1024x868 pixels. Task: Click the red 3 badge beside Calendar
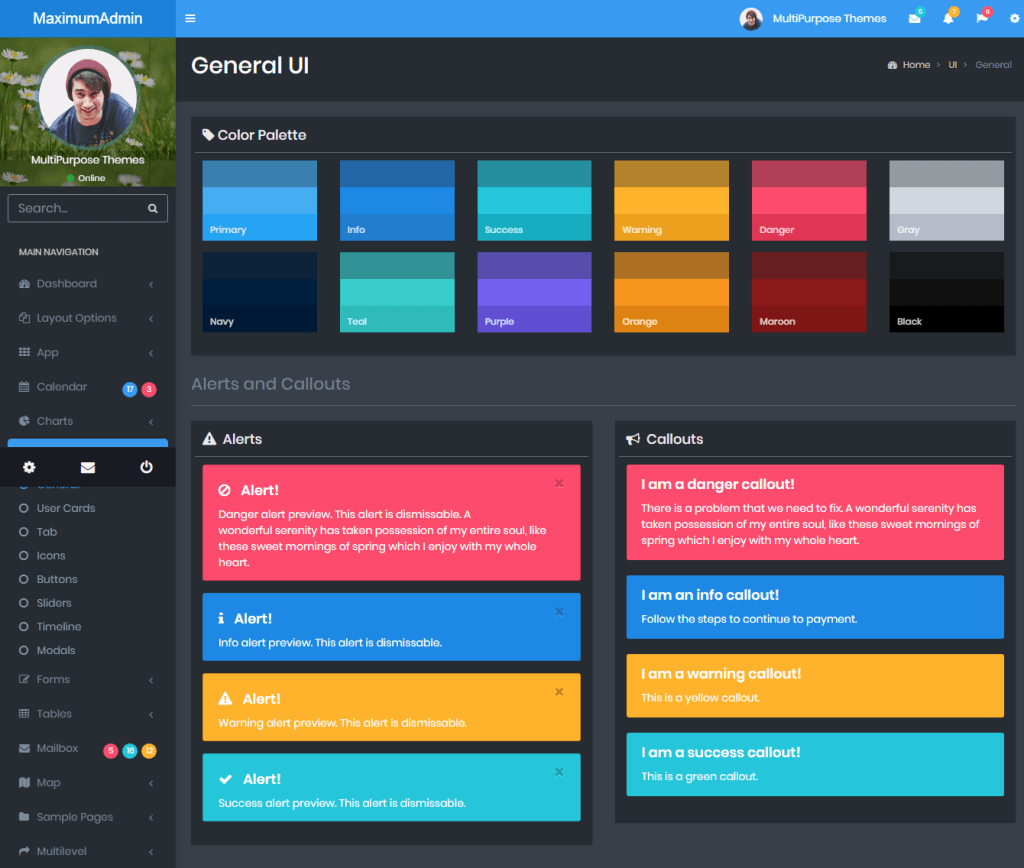149,389
